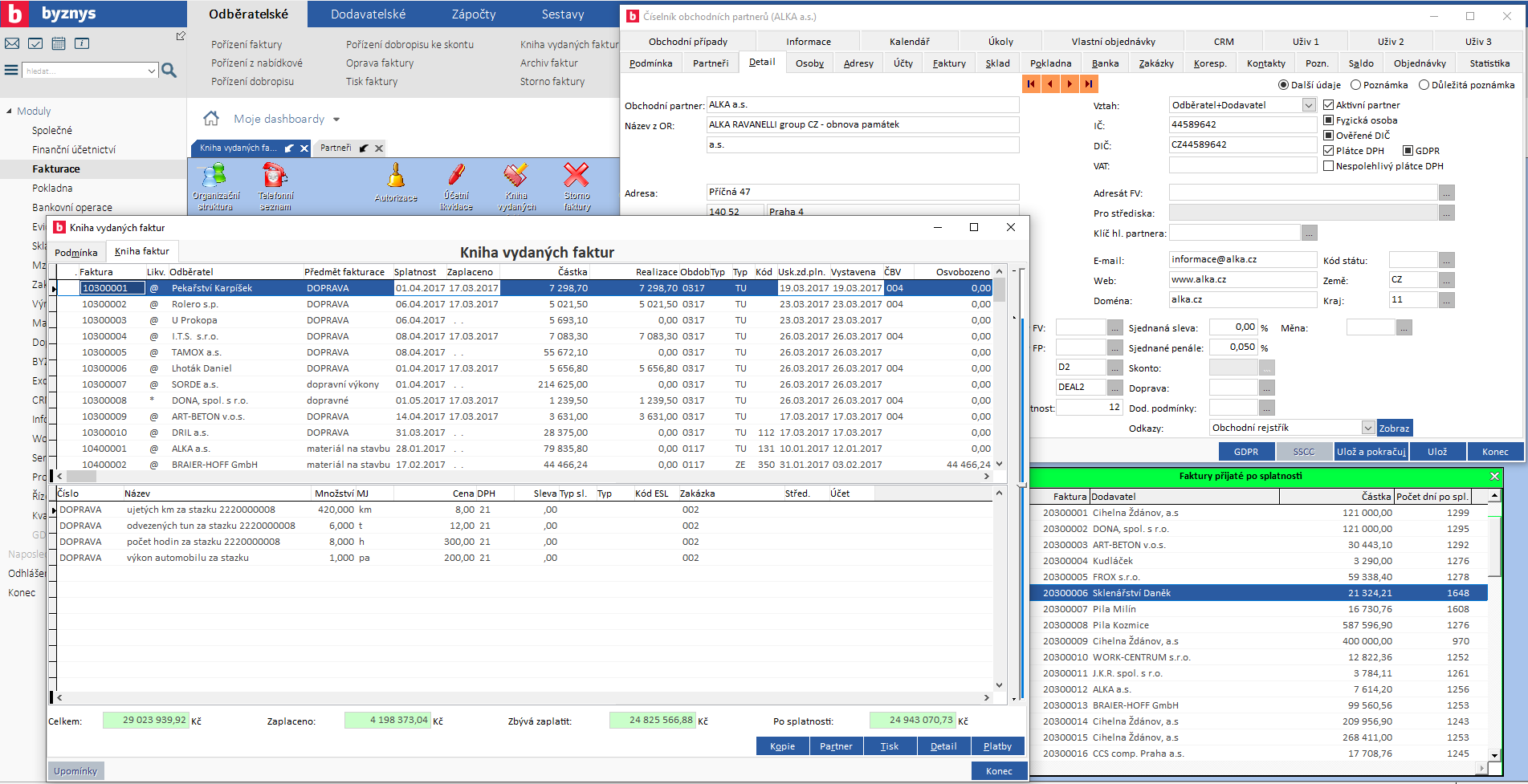
Task: Click the Storno faktury red X icon
Action: point(577,177)
